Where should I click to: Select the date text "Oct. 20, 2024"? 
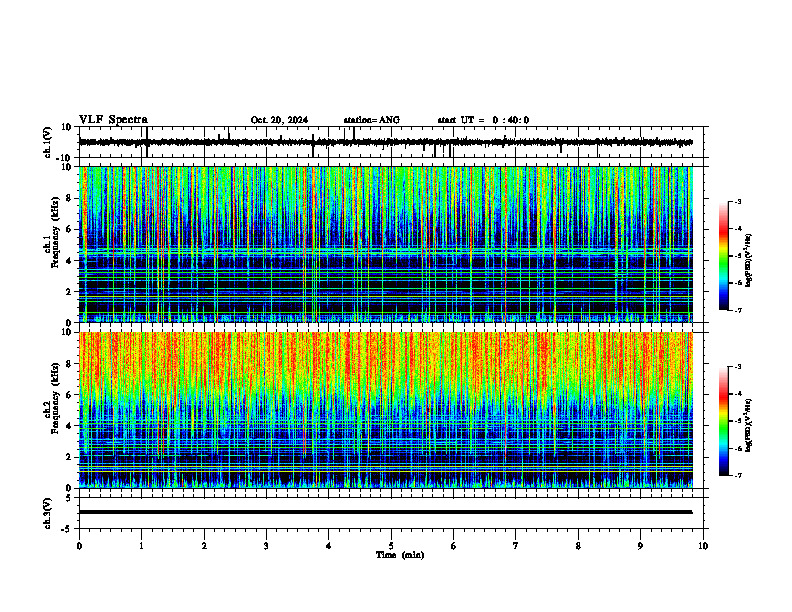coord(279,120)
